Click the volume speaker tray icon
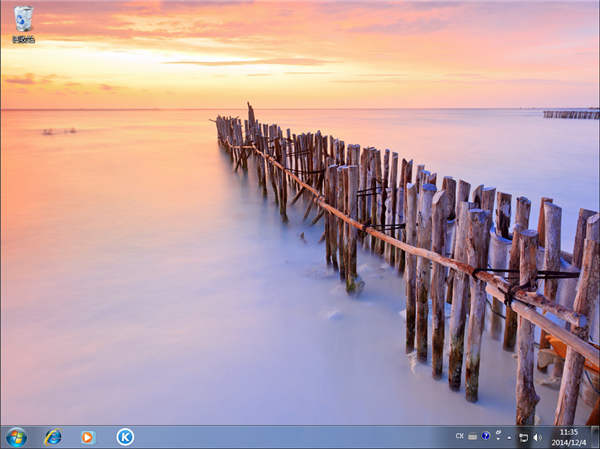600x449 pixels. pyautogui.click(x=537, y=437)
